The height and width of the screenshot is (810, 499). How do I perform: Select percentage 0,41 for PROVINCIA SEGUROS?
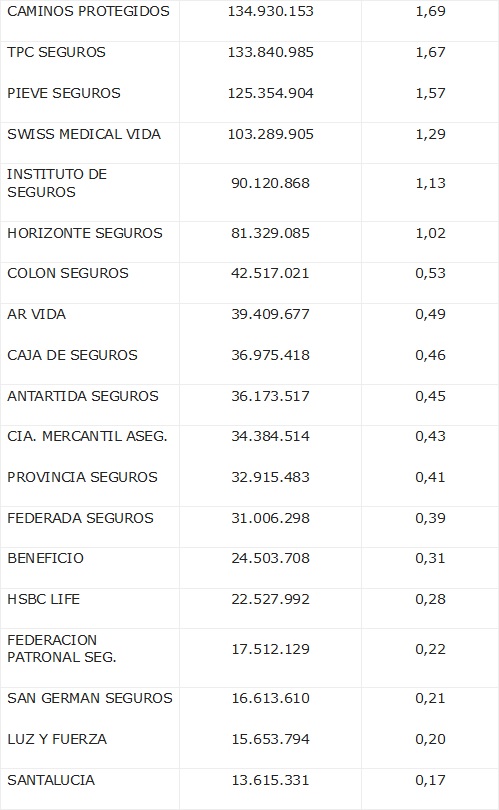click(x=430, y=477)
